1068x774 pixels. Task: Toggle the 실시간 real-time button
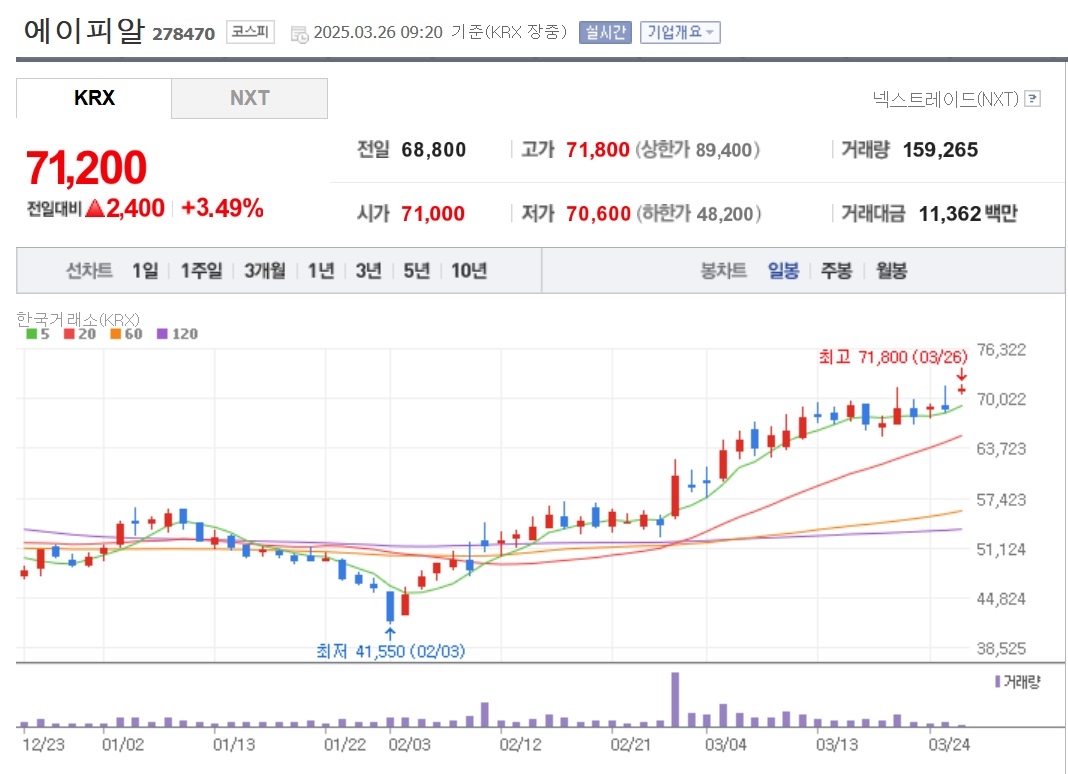(605, 32)
